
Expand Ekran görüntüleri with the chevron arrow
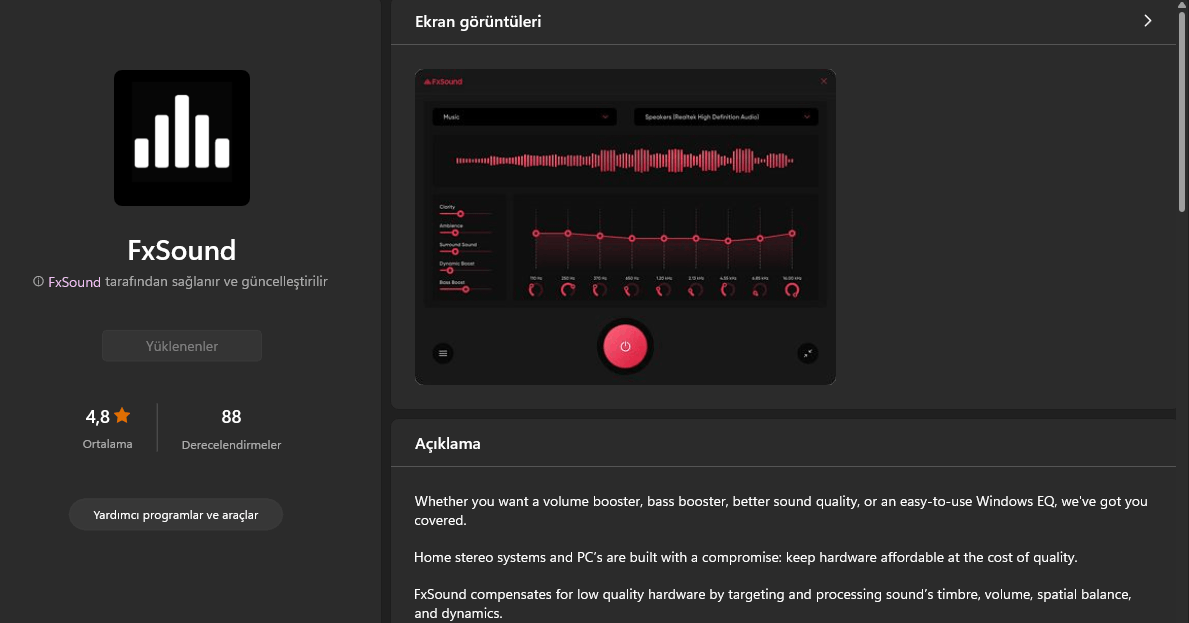[x=1147, y=21]
